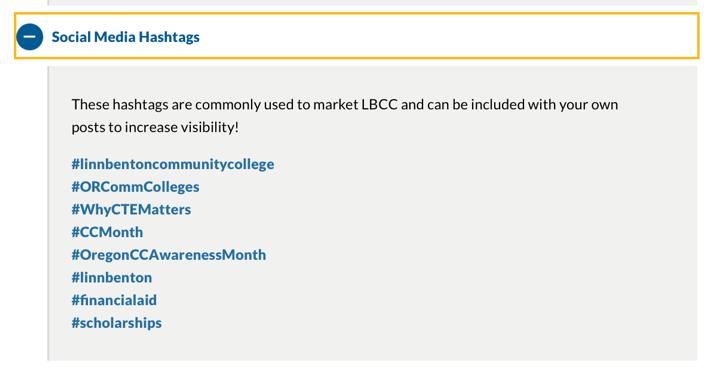710x374 pixels.
Task: Collapse section using the minus circle icon
Action: tap(29, 37)
